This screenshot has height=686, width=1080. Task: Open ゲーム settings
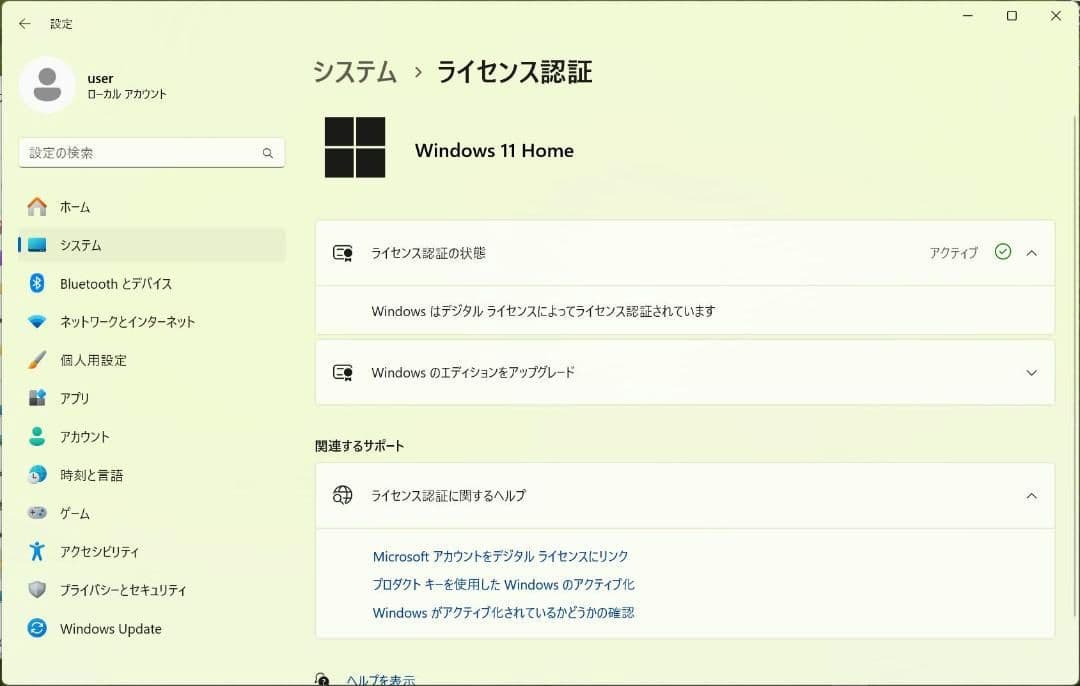point(152,513)
